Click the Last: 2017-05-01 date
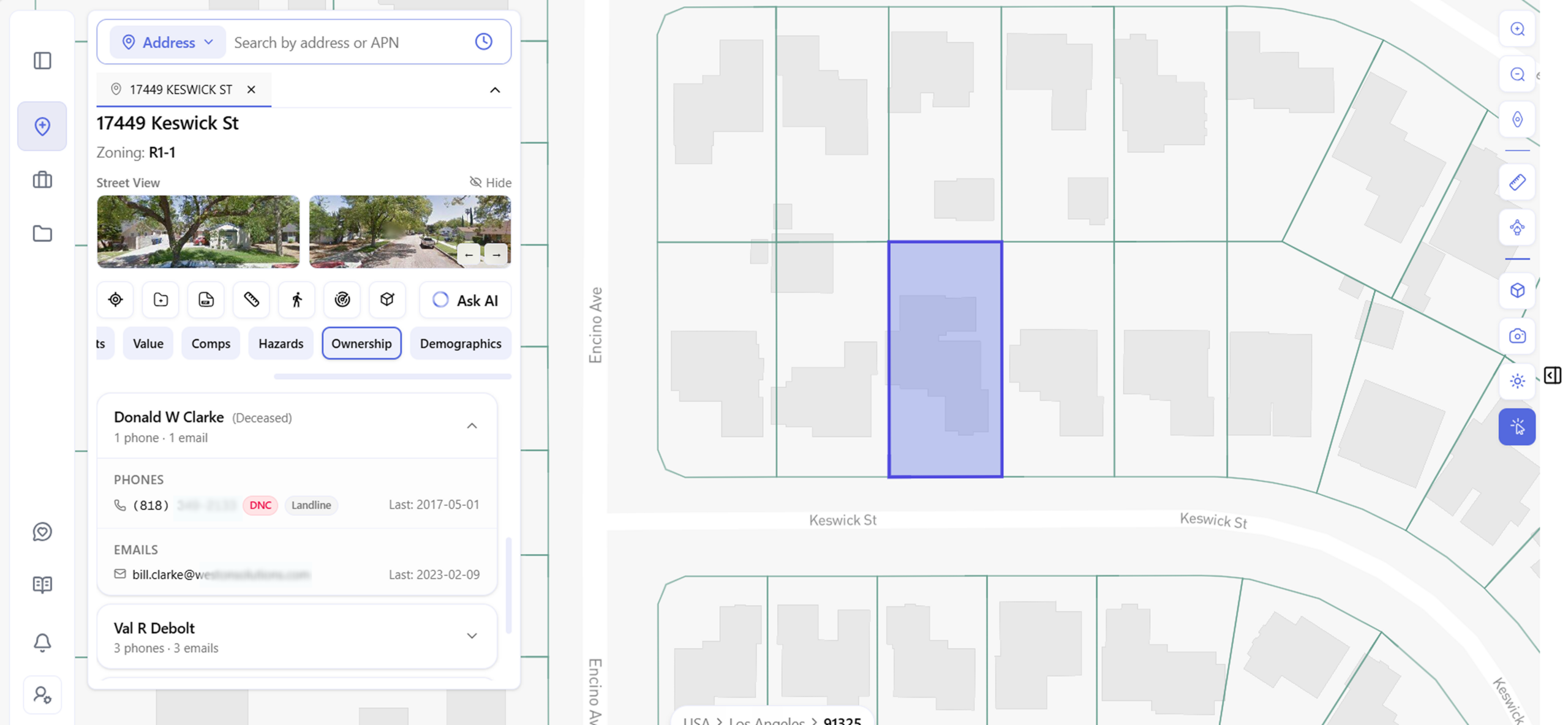The height and width of the screenshot is (725, 1568). click(434, 505)
